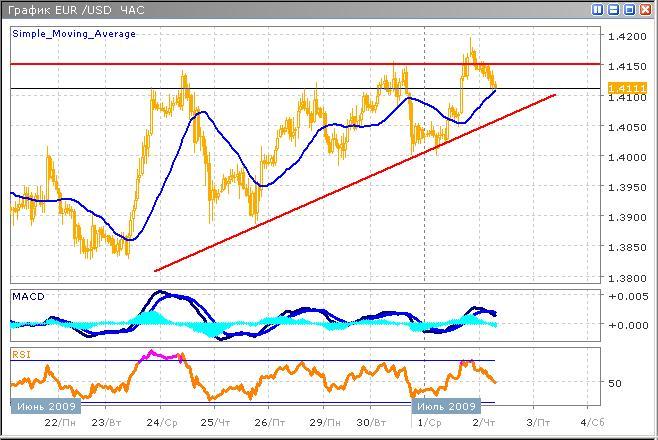Select the RSI indicator label
The width and height of the screenshot is (658, 440).
(x=20, y=353)
